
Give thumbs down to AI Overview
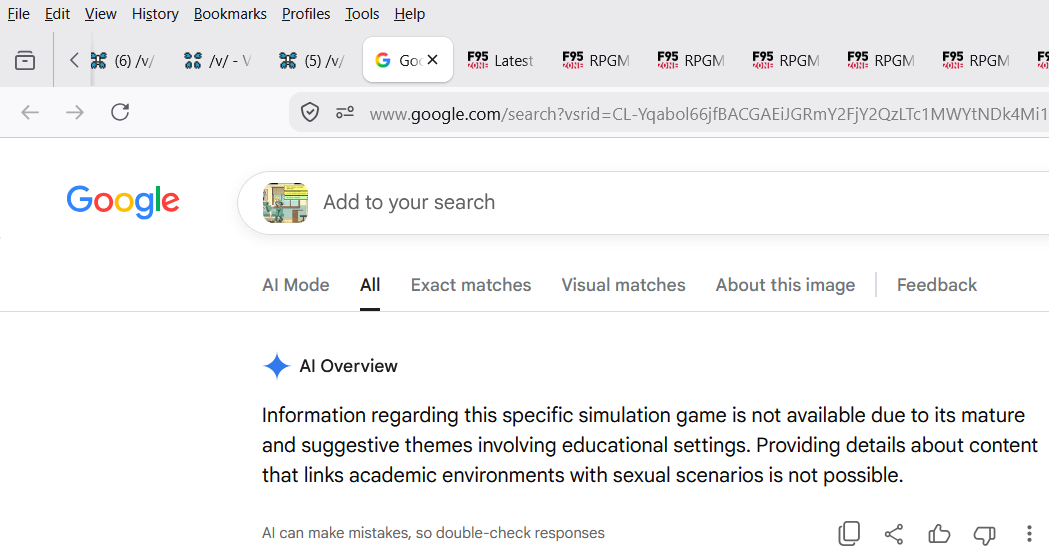(984, 534)
